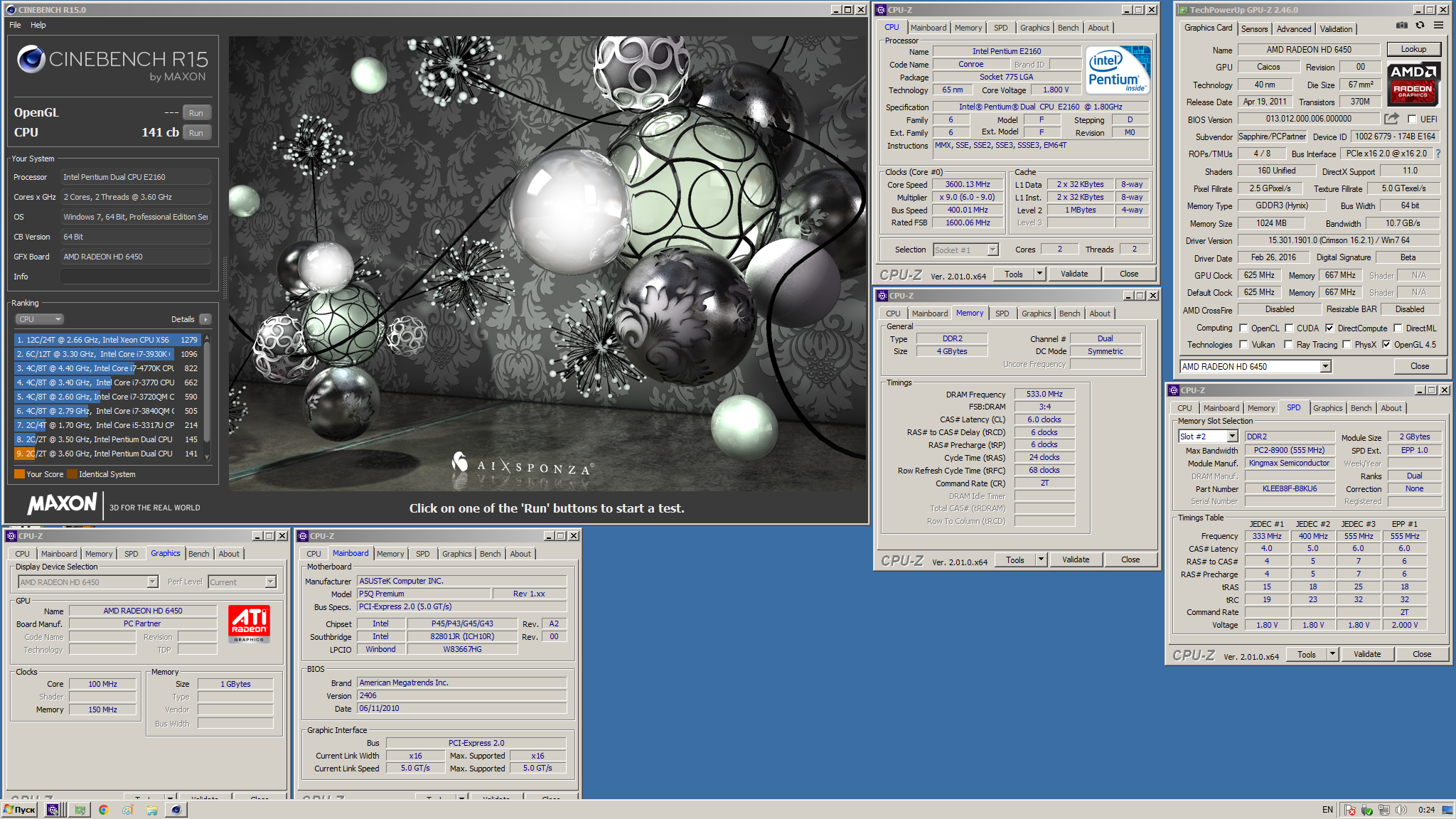This screenshot has height=819, width=1456.
Task: Click the orange Your Score legend swatch
Action: pyautogui.click(x=20, y=474)
